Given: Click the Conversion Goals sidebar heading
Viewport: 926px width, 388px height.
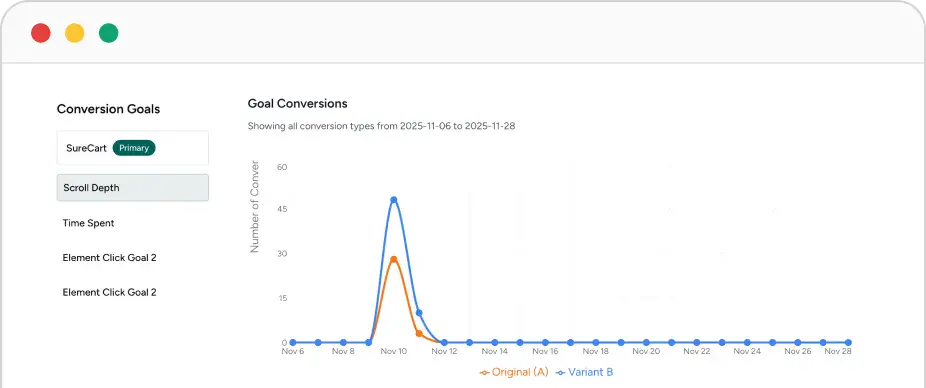Looking at the screenshot, I should click(108, 109).
